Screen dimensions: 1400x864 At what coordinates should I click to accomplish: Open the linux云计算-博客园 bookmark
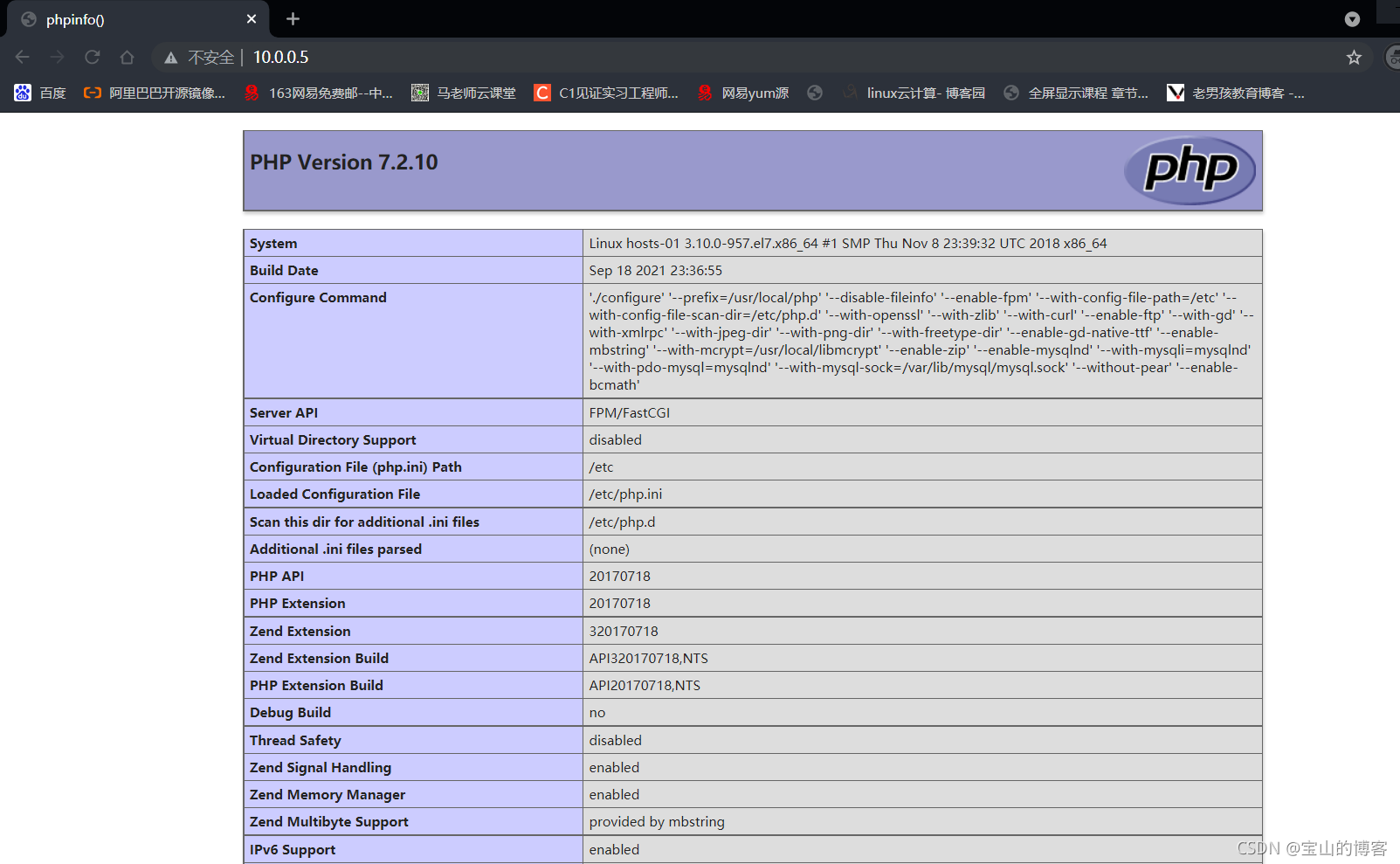pos(914,93)
